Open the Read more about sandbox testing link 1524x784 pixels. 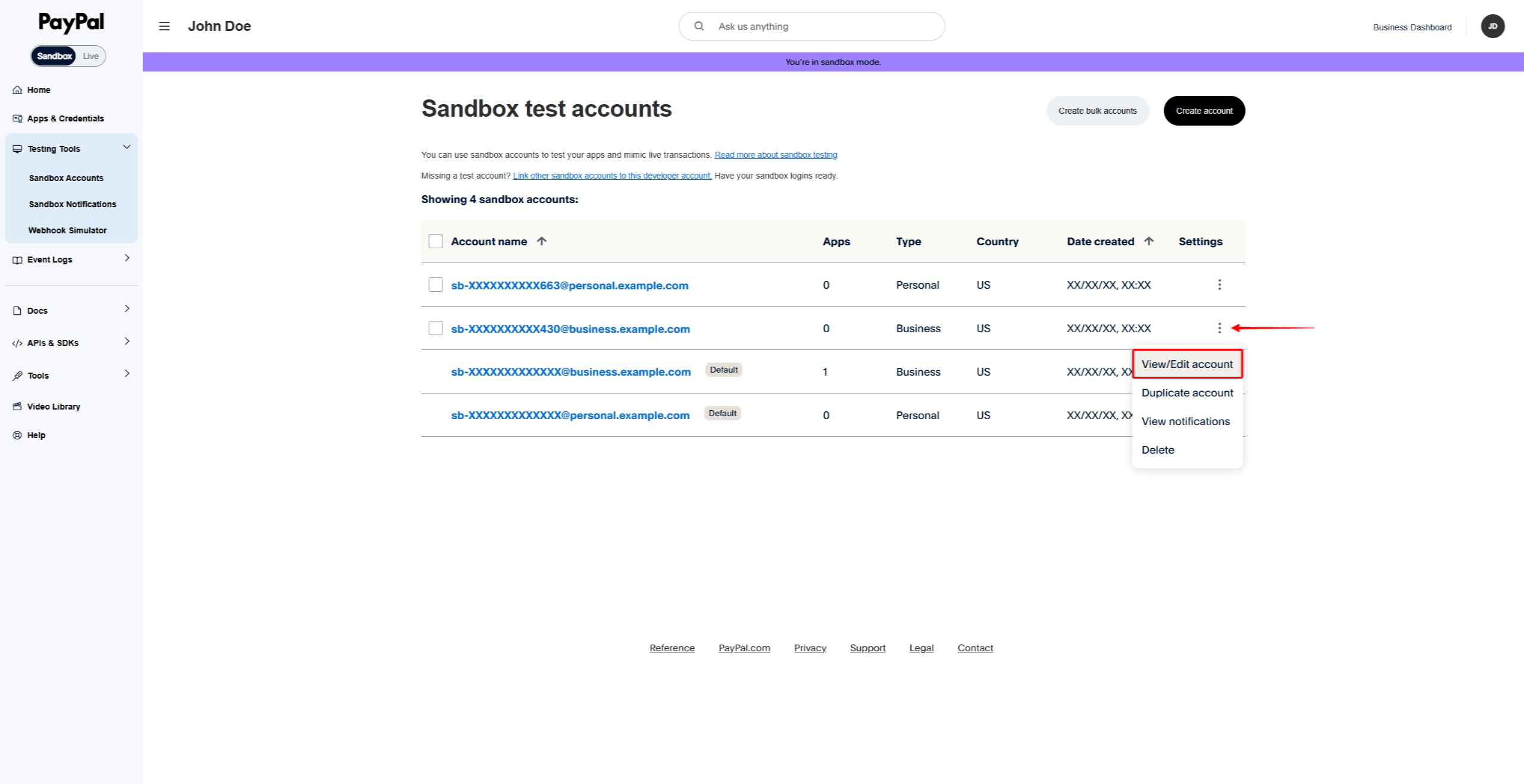click(x=775, y=154)
